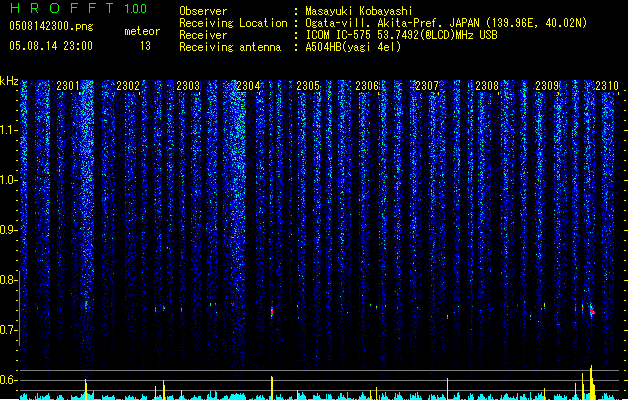Click the 2303 time marker
Image resolution: width=629 pixels, height=400 pixels.
tap(188, 86)
